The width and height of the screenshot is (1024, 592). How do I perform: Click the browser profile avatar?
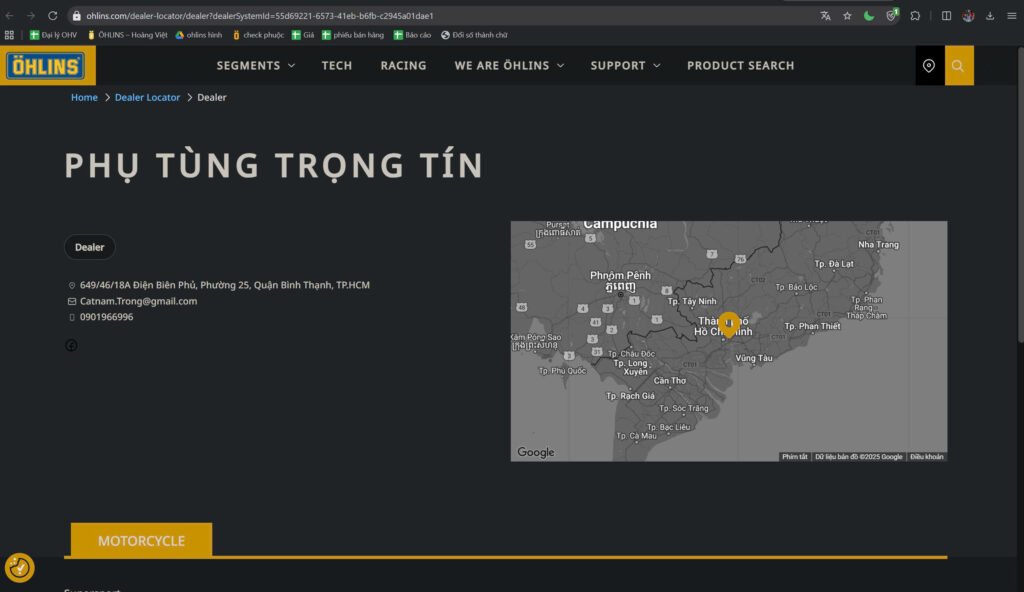point(968,16)
